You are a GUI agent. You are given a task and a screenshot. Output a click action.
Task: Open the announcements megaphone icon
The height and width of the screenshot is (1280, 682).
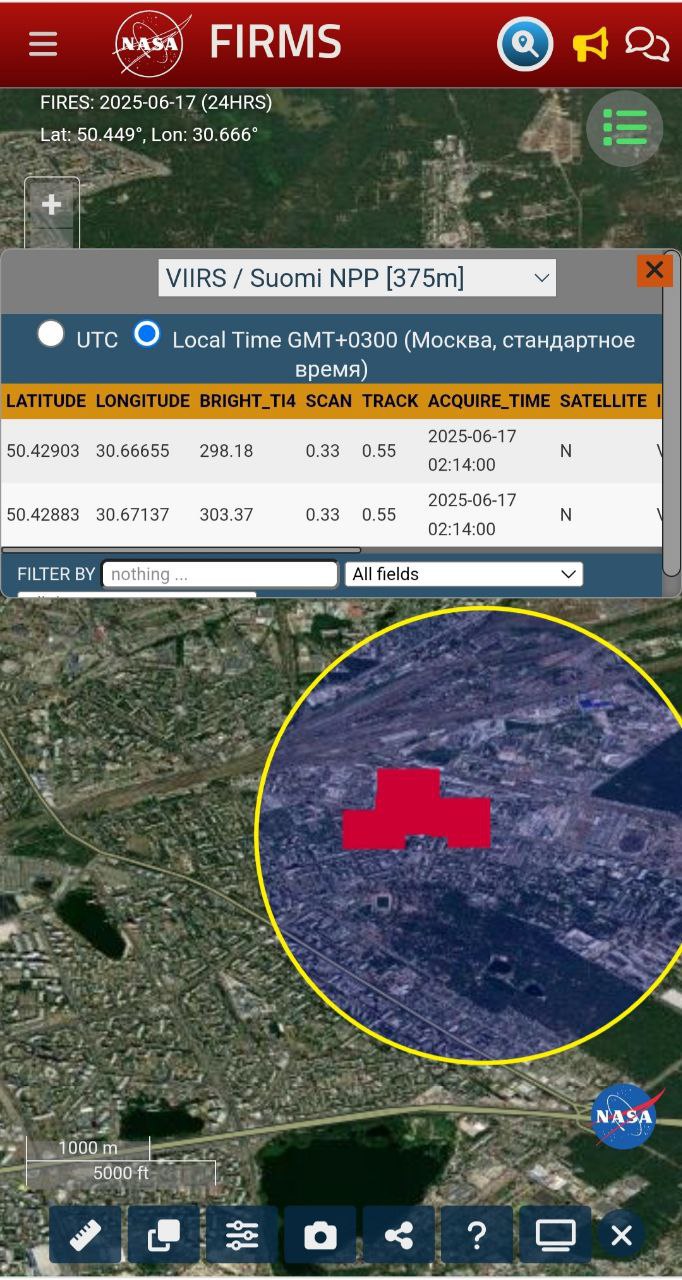click(590, 44)
